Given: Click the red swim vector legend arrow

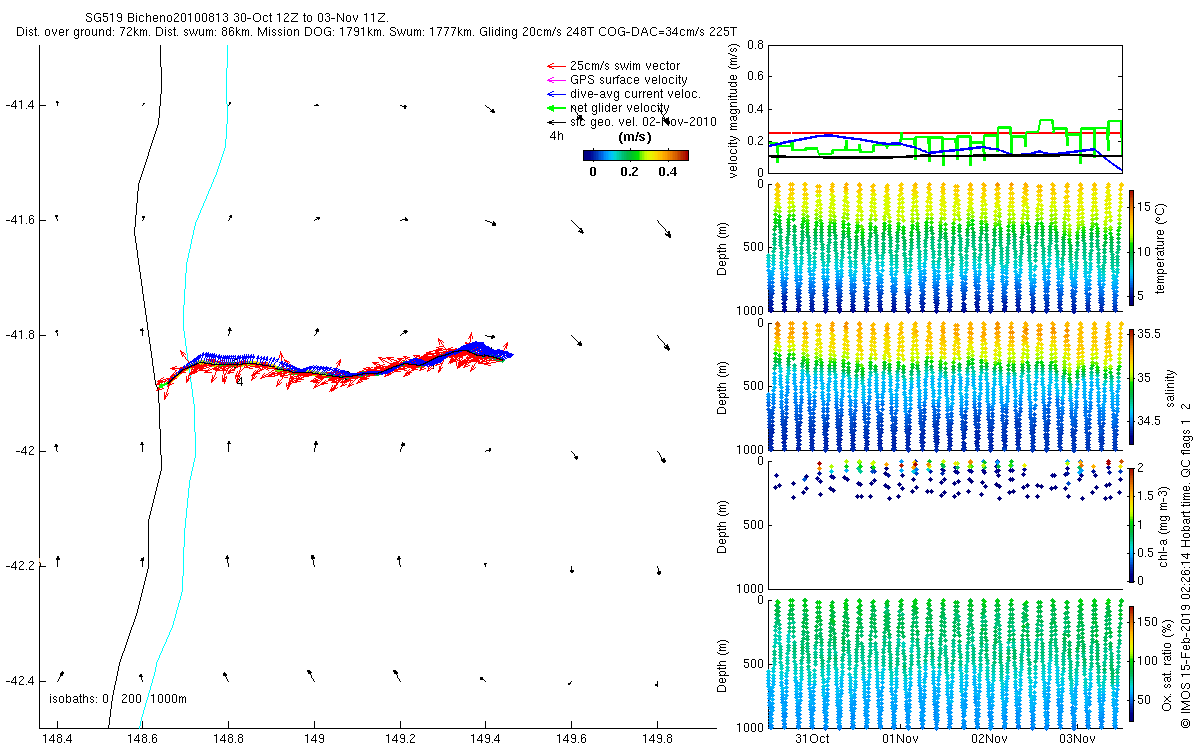Looking at the screenshot, I should coord(555,65).
